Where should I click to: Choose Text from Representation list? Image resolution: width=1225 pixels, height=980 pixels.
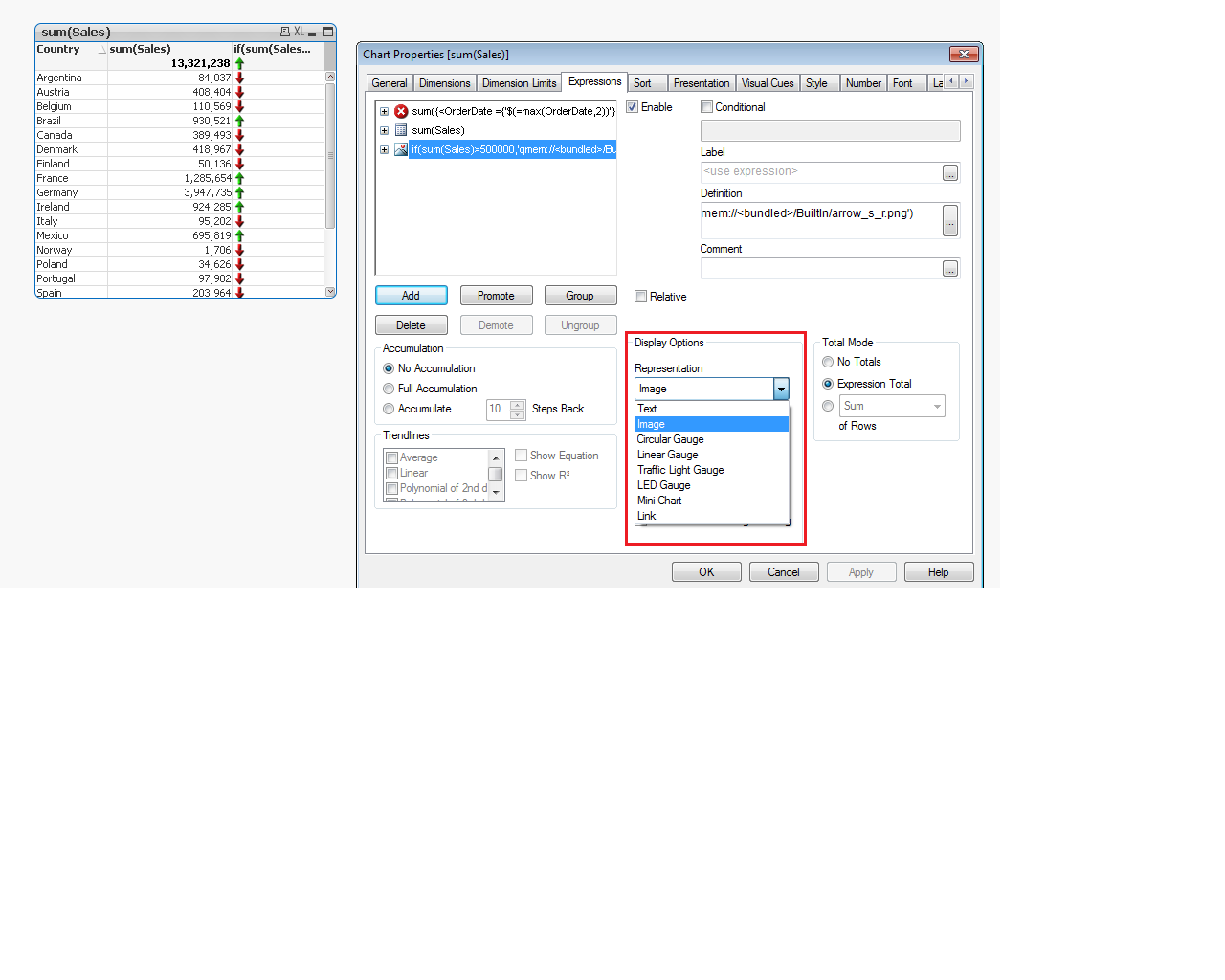coord(712,409)
